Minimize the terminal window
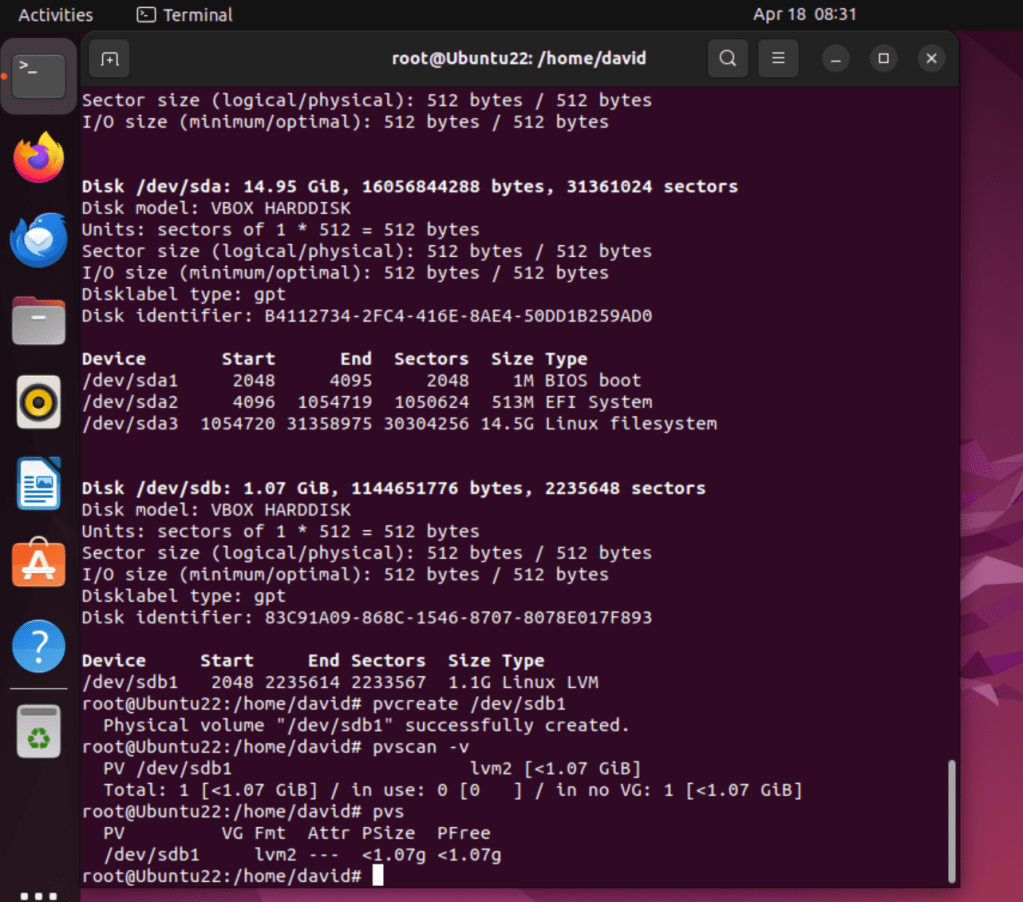This screenshot has width=1023, height=902. pos(835,58)
